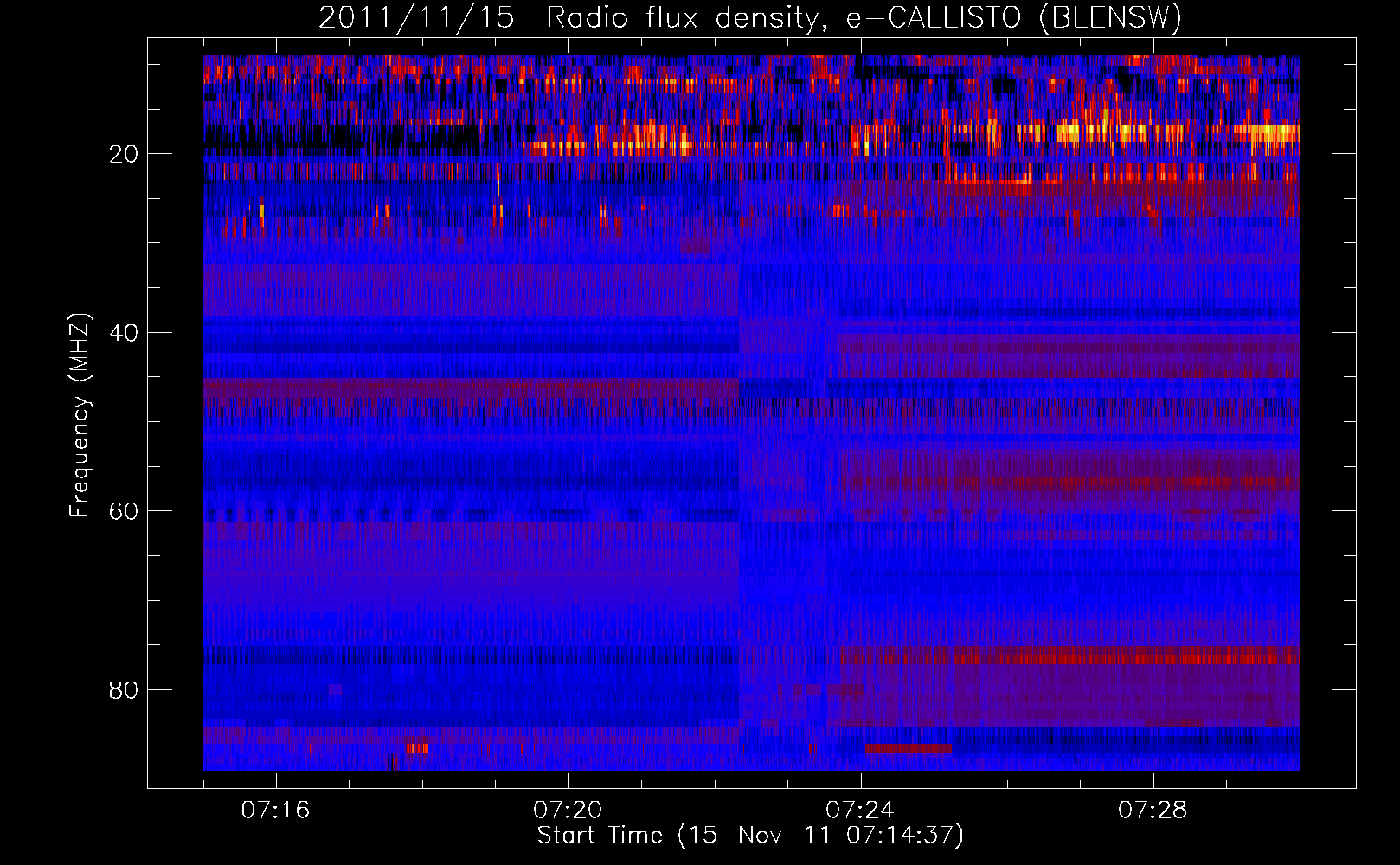Click the x-axis label "Start Time (15-Nov-11 07:14:37)"
This screenshot has height=865, width=1400.
coord(750,836)
